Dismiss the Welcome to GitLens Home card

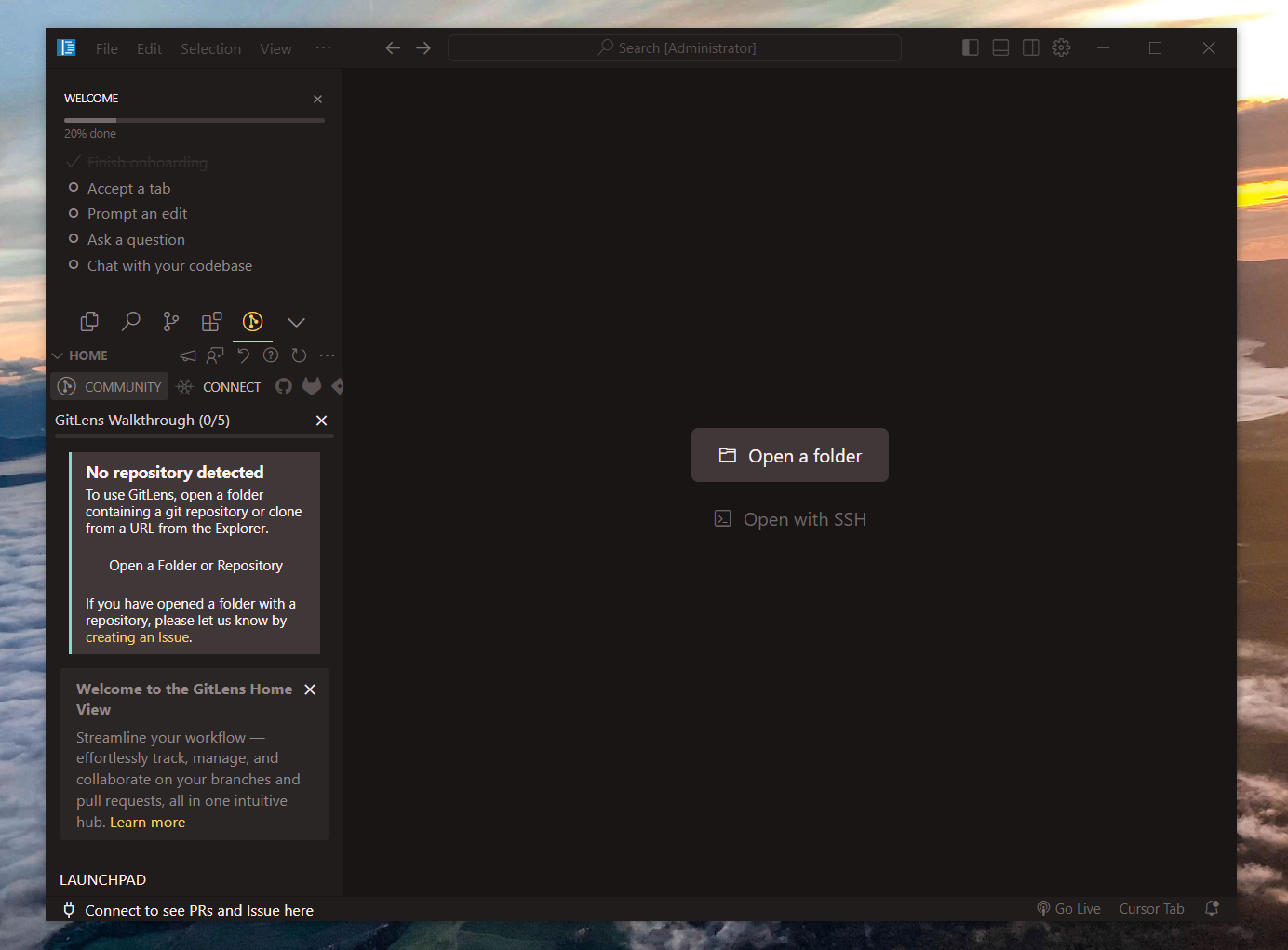click(x=310, y=689)
